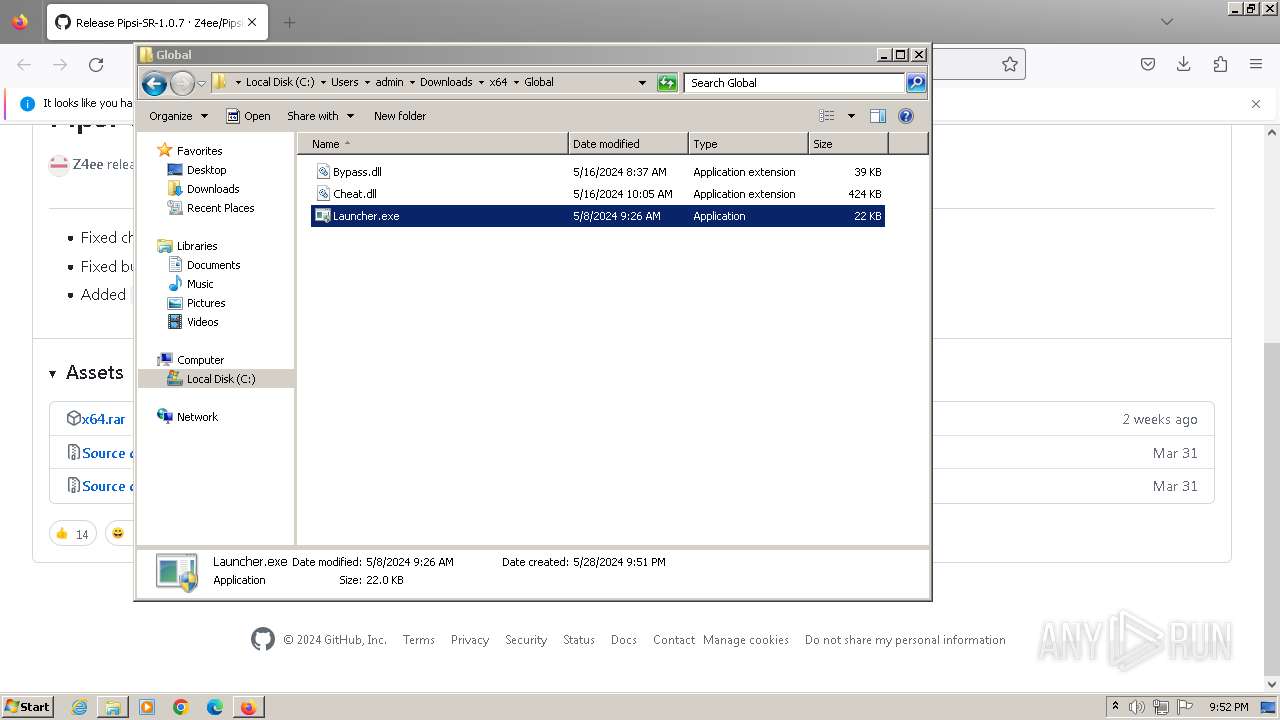Click Manage cookies in footer
The width and height of the screenshot is (1280, 720).
point(746,640)
